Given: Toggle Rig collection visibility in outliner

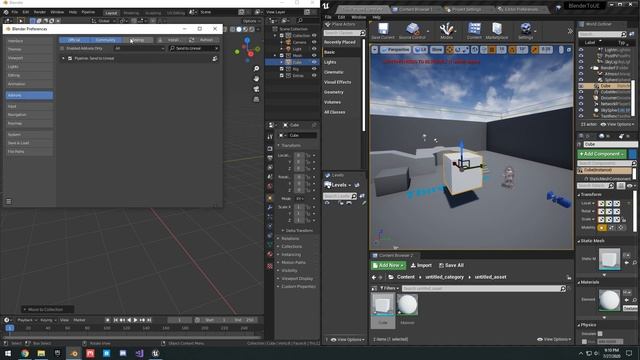Looking at the screenshot, I should 314,69.
